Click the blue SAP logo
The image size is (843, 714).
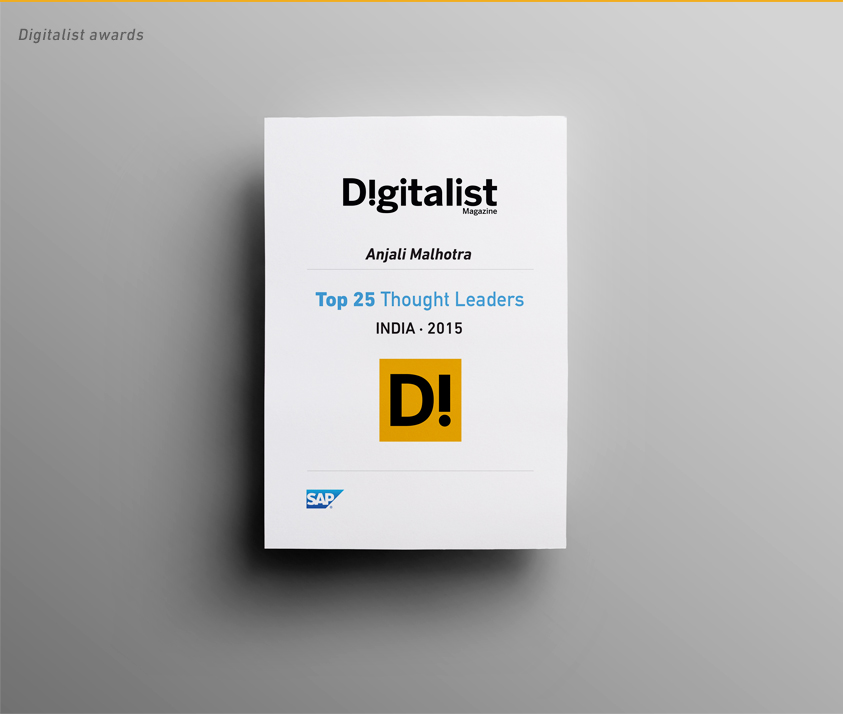click(x=324, y=499)
